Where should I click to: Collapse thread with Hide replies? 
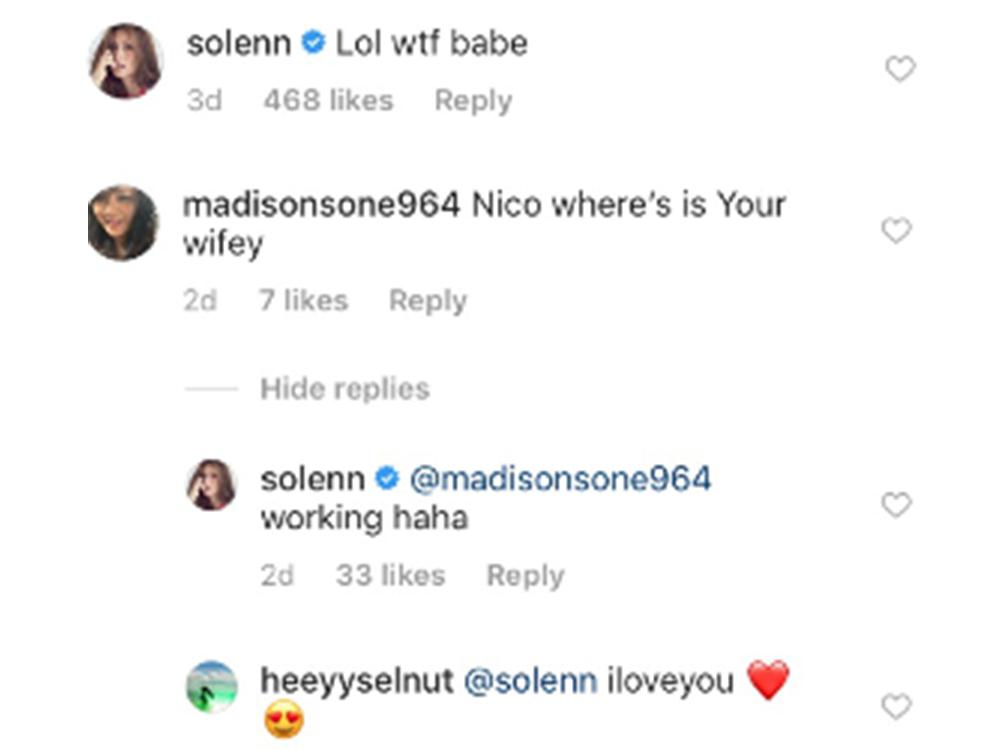tap(345, 389)
